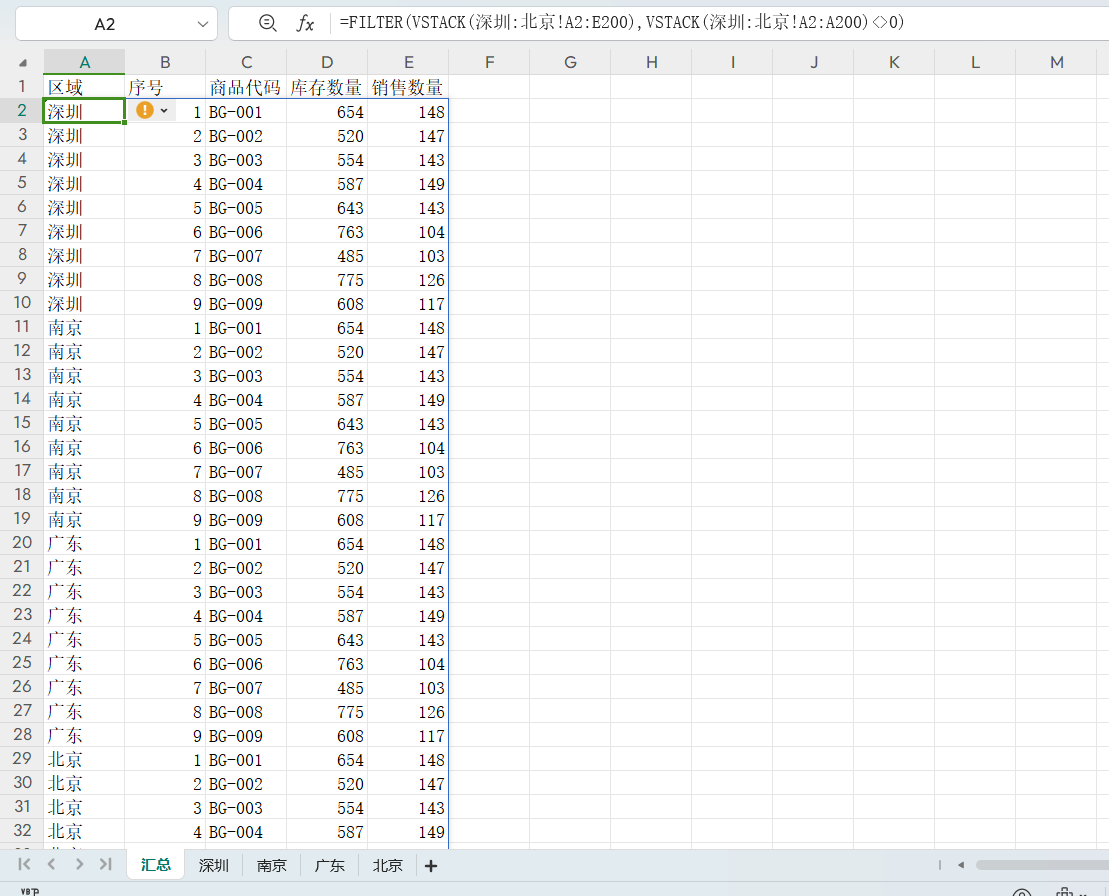Open the Name Box dropdown arrow
Screen dimensions: 1109x896
pyautogui.click(x=203, y=24)
